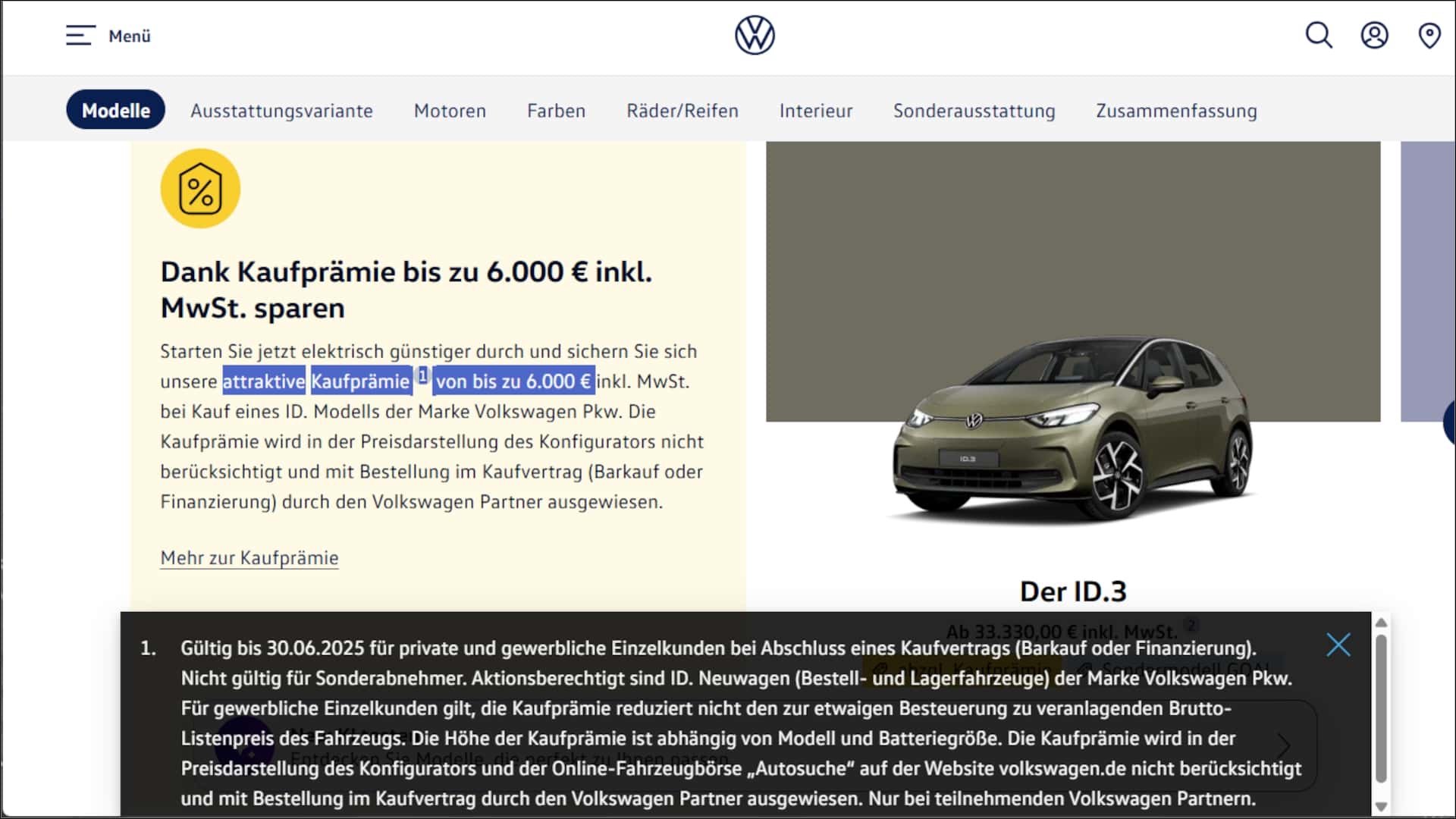Open the Mehr zur Kaufprämie link
This screenshot has height=819, width=1456.
pyautogui.click(x=249, y=558)
